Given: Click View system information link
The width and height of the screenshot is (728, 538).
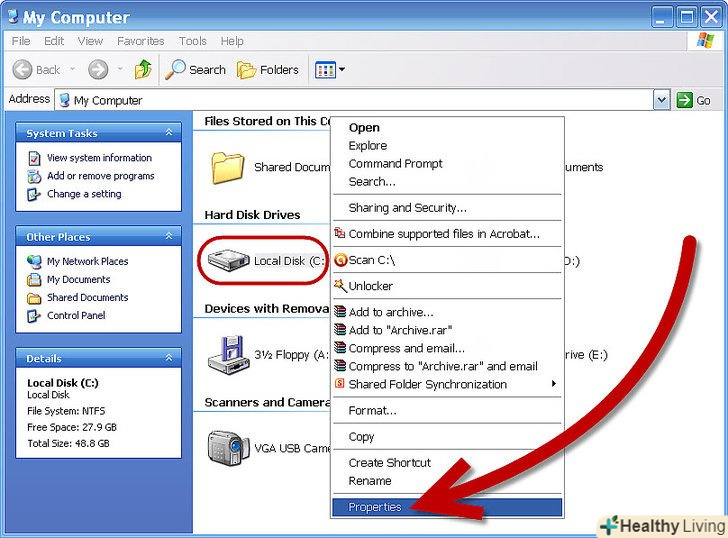Looking at the screenshot, I should (99, 158).
